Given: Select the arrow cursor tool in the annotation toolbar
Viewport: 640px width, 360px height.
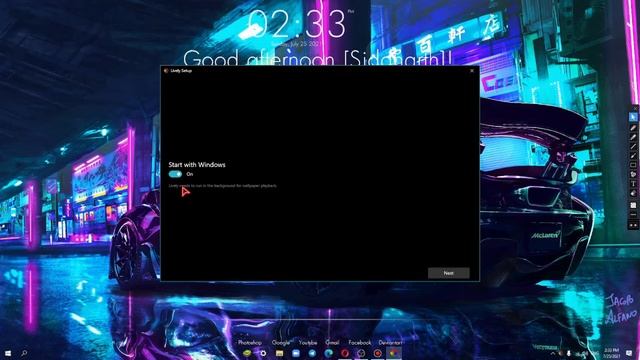Looking at the screenshot, I should pos(633,117).
